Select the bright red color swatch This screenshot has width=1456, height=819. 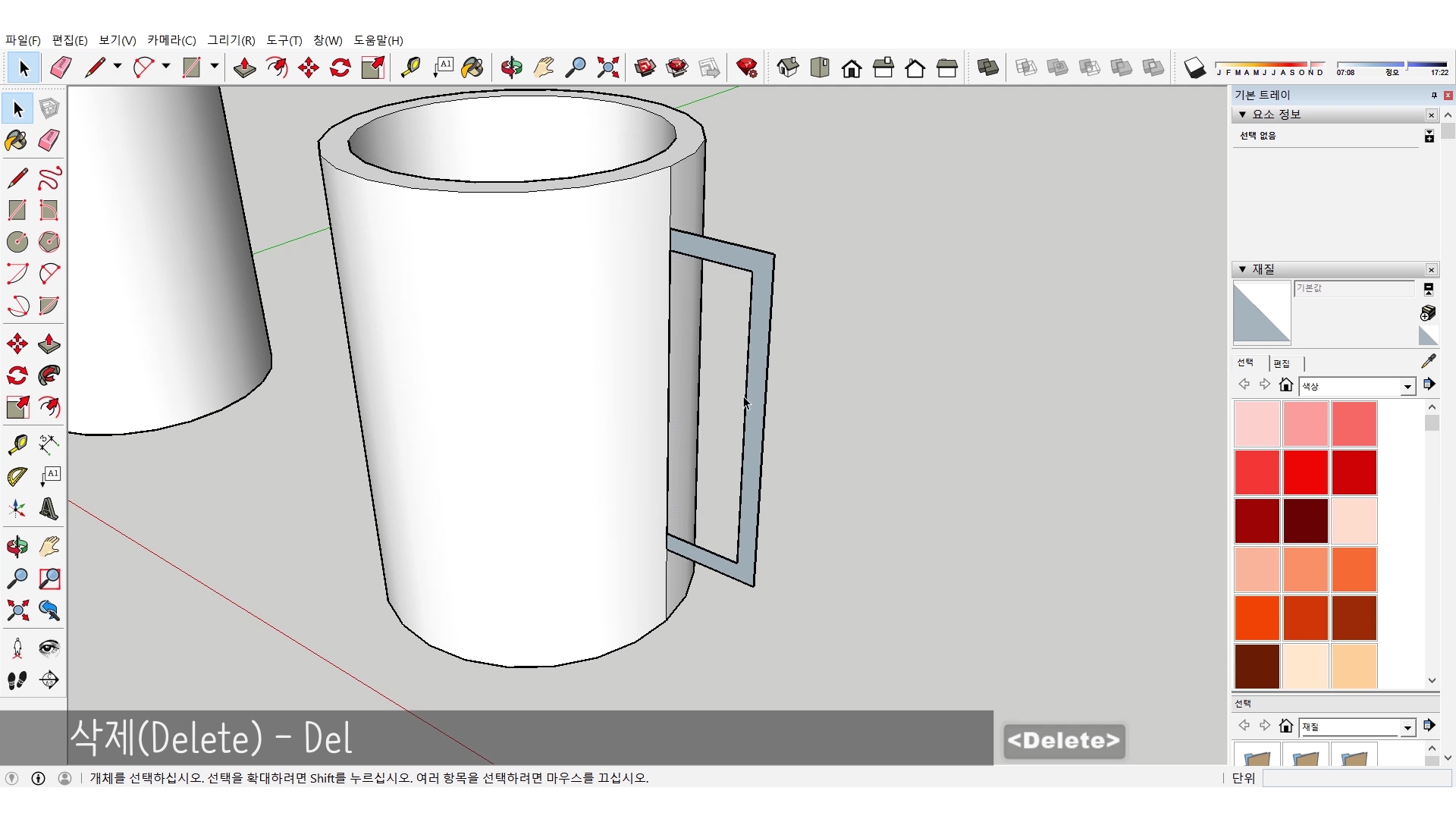1305,472
